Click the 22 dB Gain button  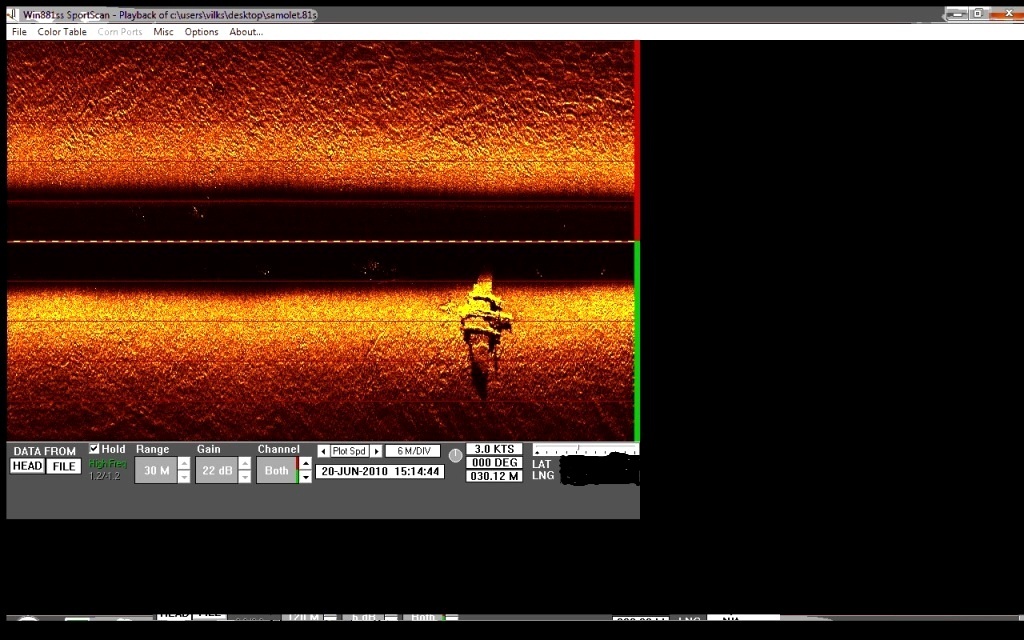[215, 470]
